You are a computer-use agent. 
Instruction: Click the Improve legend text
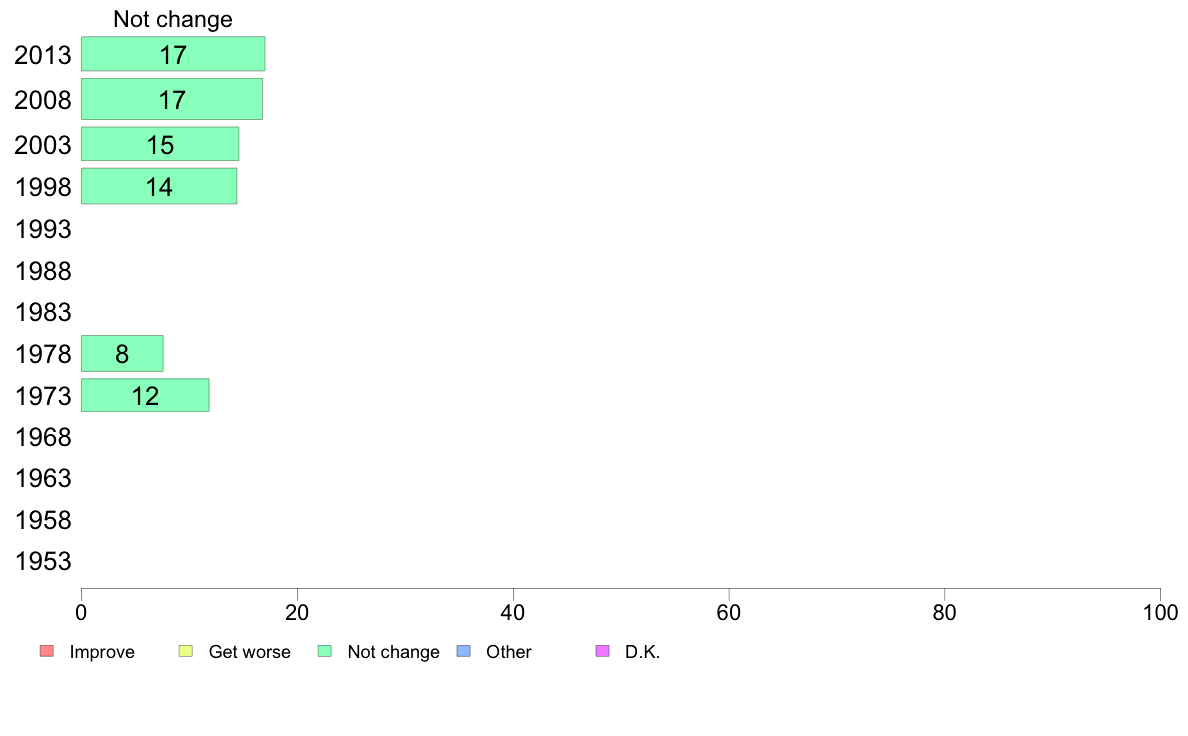tap(102, 652)
